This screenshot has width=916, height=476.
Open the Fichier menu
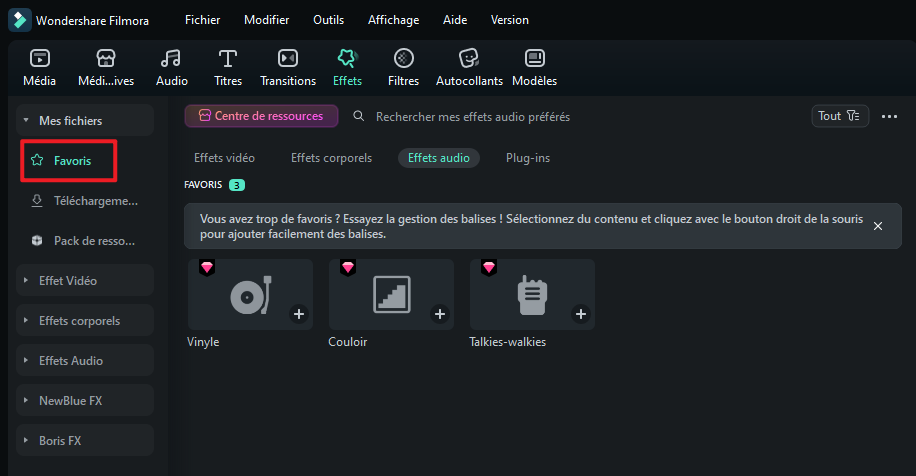pyautogui.click(x=203, y=20)
